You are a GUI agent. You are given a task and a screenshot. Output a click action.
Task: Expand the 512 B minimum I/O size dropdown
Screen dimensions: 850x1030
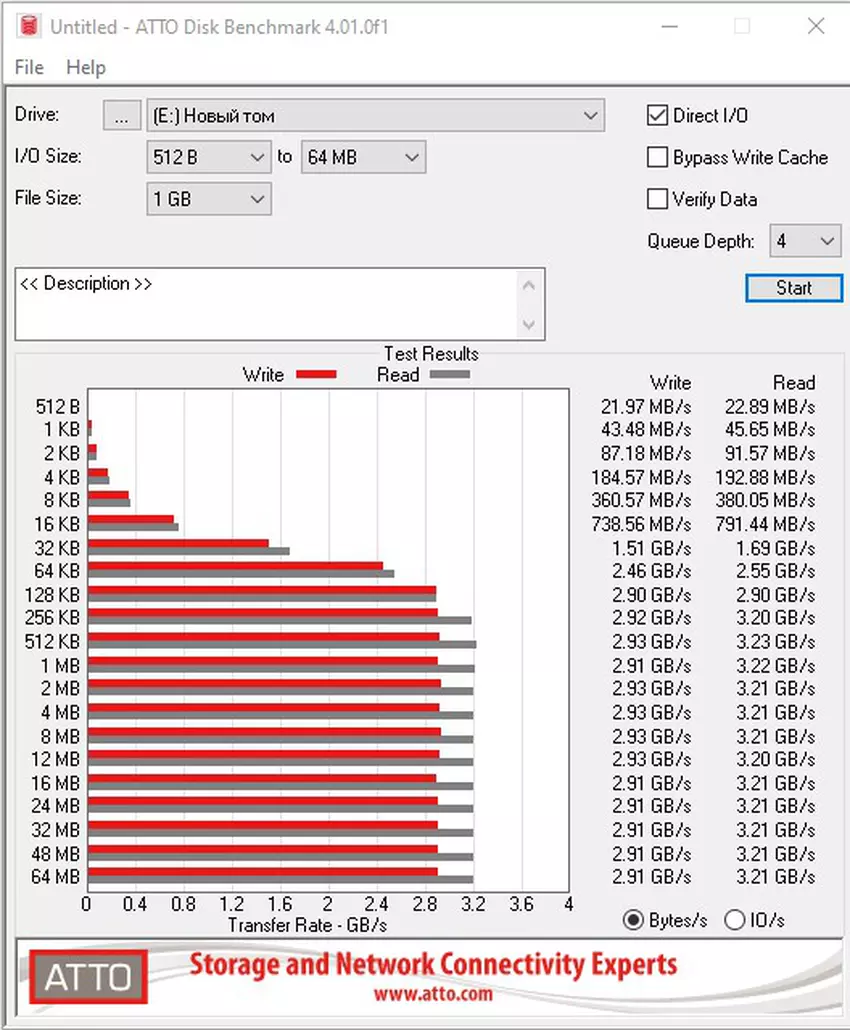[208, 157]
